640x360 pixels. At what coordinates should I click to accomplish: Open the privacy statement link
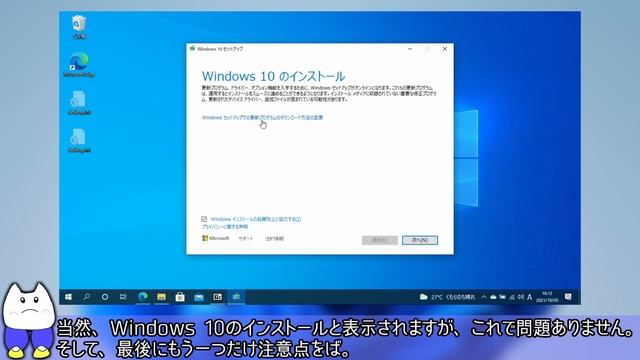[225, 227]
